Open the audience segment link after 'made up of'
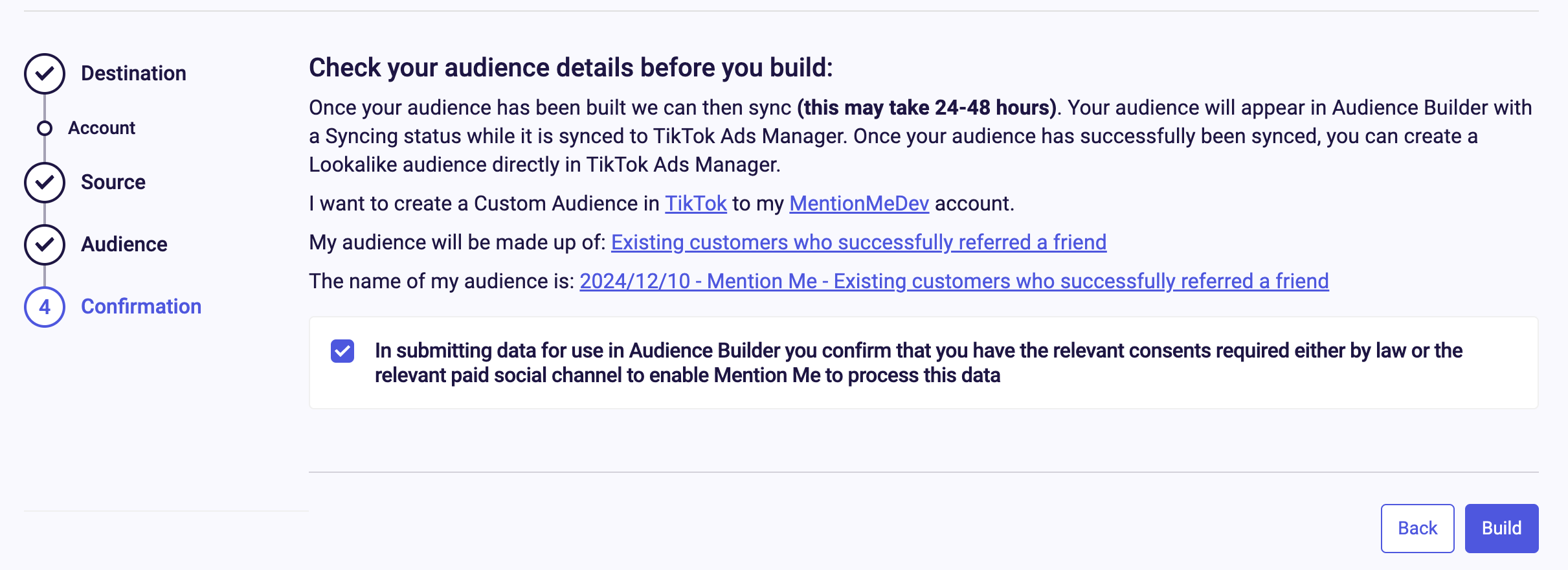 (x=859, y=242)
